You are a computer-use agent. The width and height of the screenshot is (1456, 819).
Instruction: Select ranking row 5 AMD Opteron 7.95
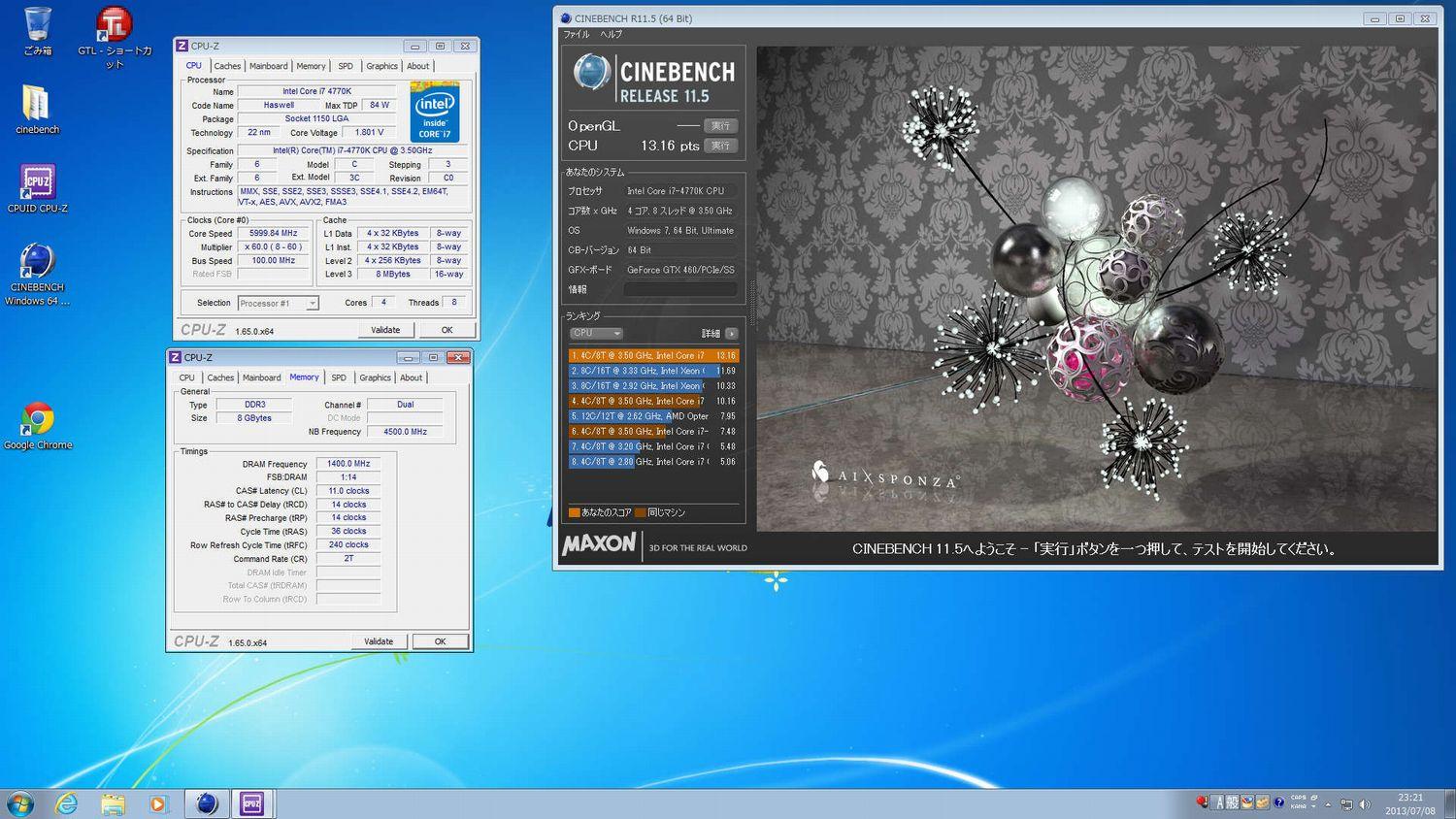(x=654, y=416)
